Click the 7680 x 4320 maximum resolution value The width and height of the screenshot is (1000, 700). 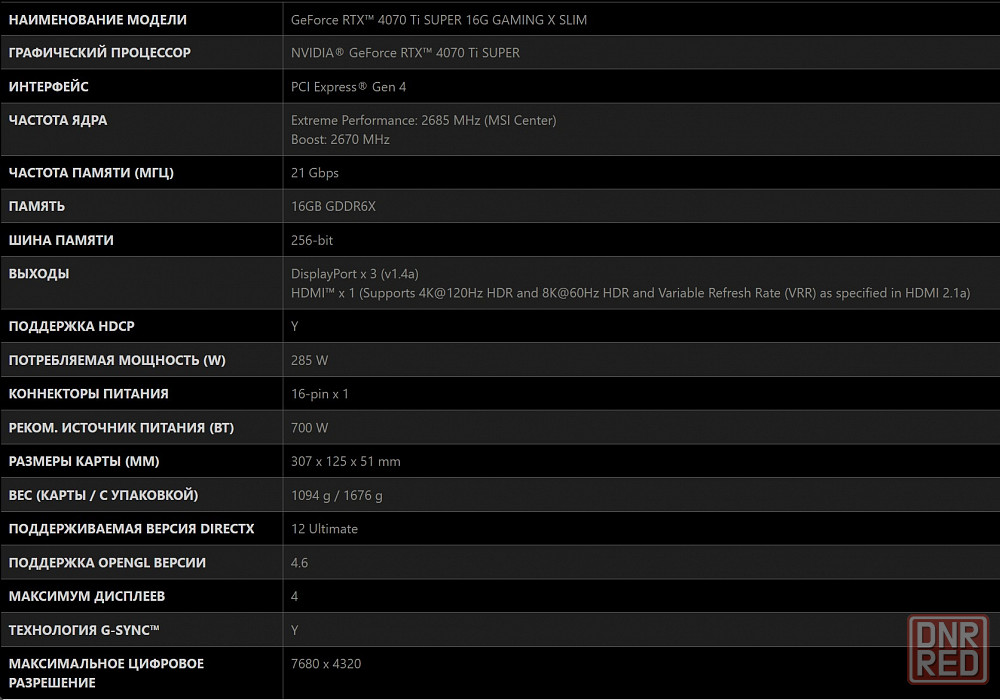[326, 664]
